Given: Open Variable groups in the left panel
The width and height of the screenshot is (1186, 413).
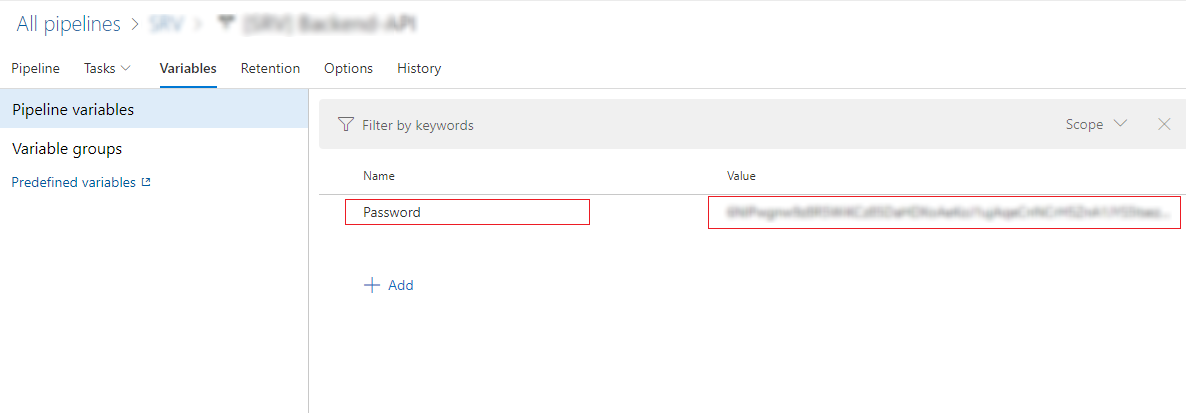Looking at the screenshot, I should [x=67, y=148].
